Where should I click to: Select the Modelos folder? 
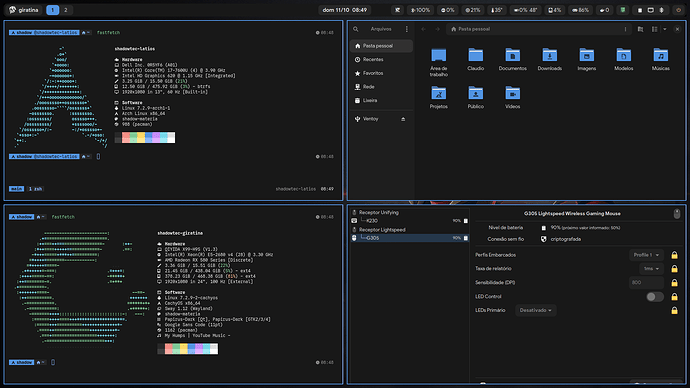tap(624, 59)
